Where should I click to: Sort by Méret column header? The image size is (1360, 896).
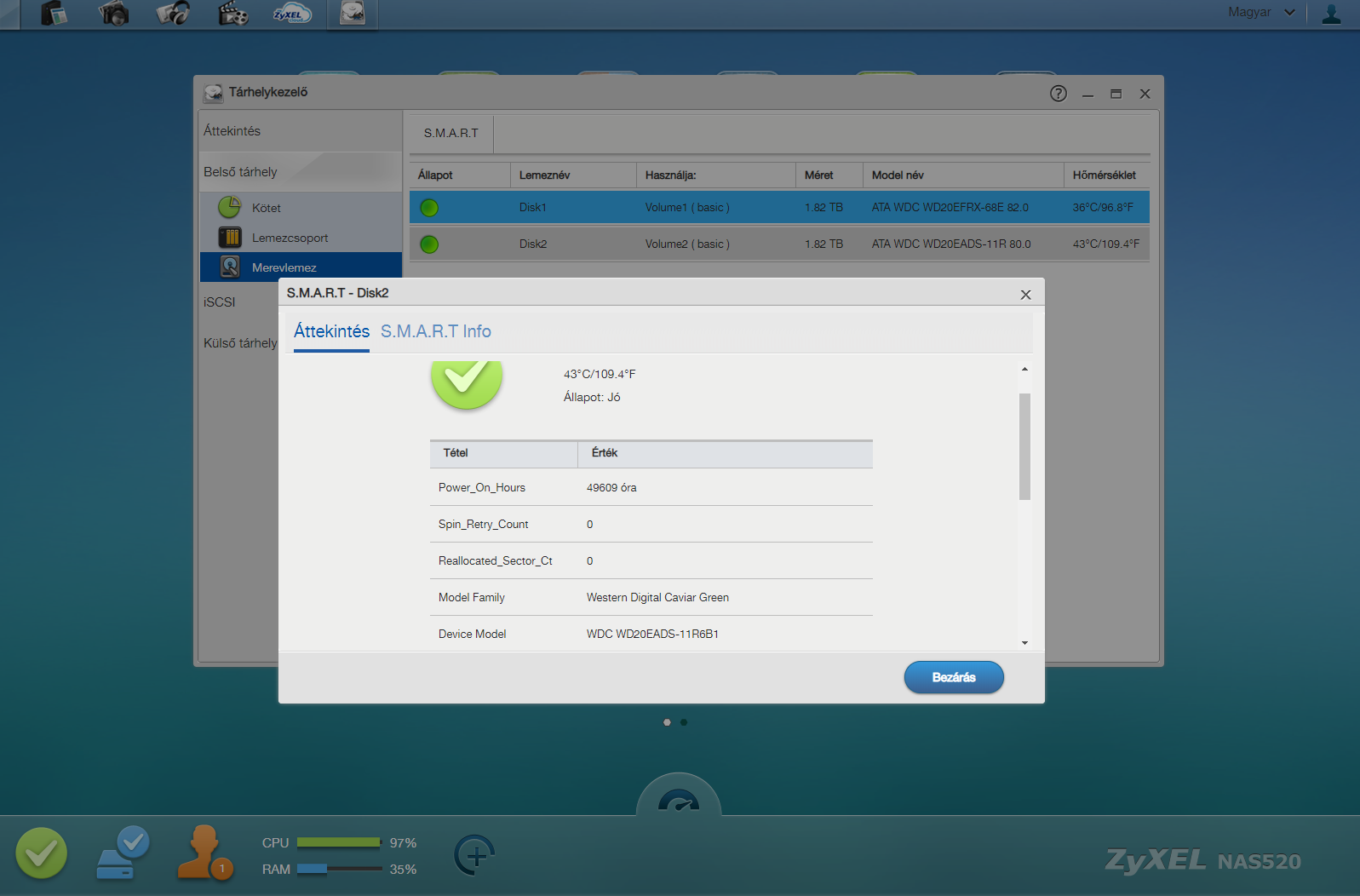click(x=829, y=175)
